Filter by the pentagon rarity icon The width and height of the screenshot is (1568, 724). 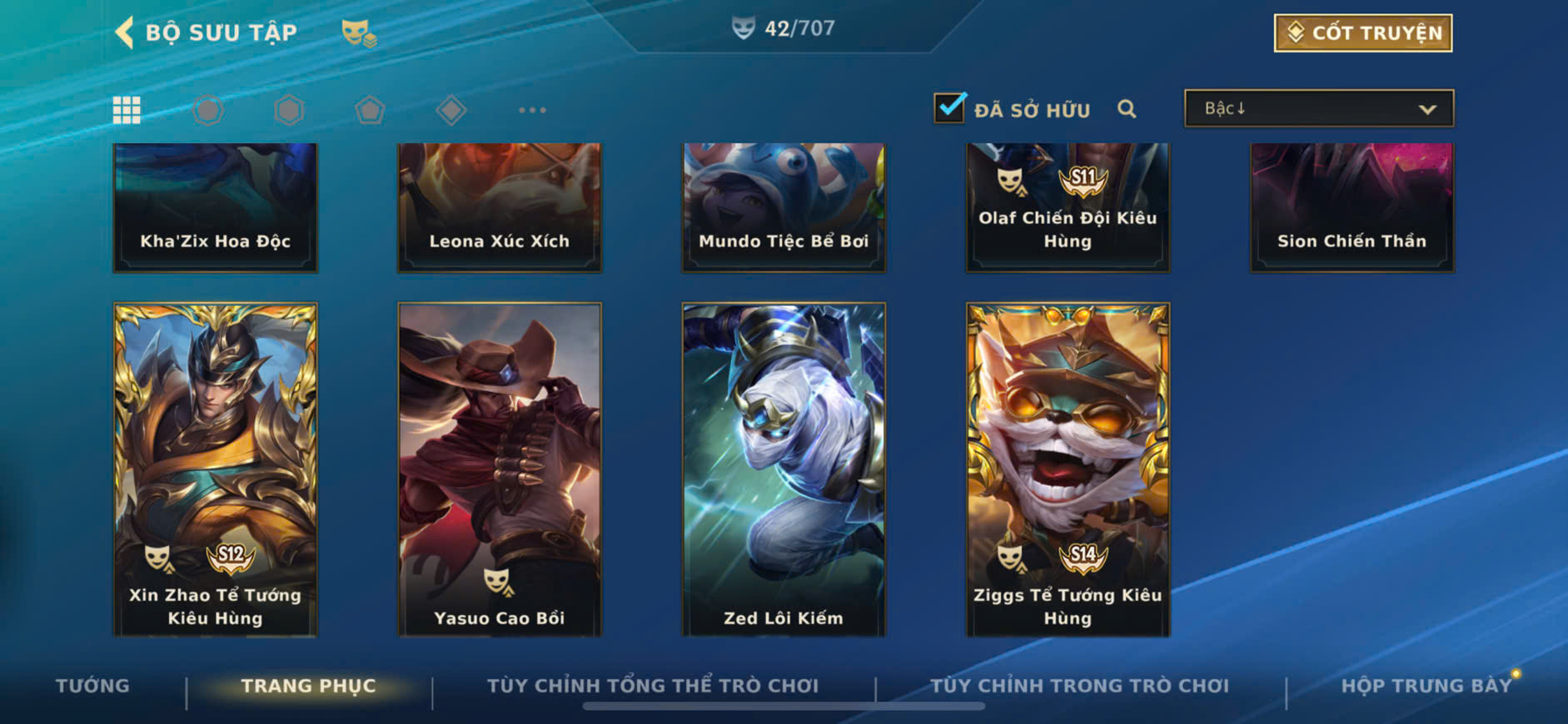point(370,110)
